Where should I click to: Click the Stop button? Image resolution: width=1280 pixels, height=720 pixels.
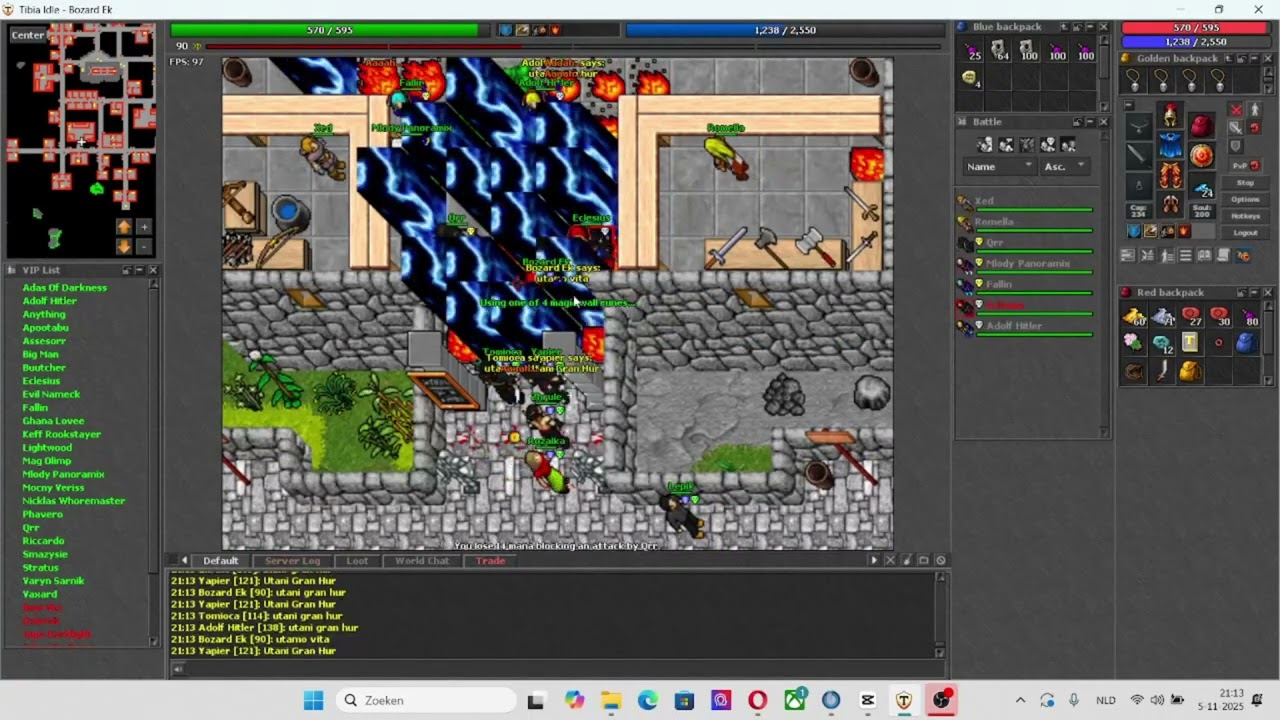pos(1245,183)
